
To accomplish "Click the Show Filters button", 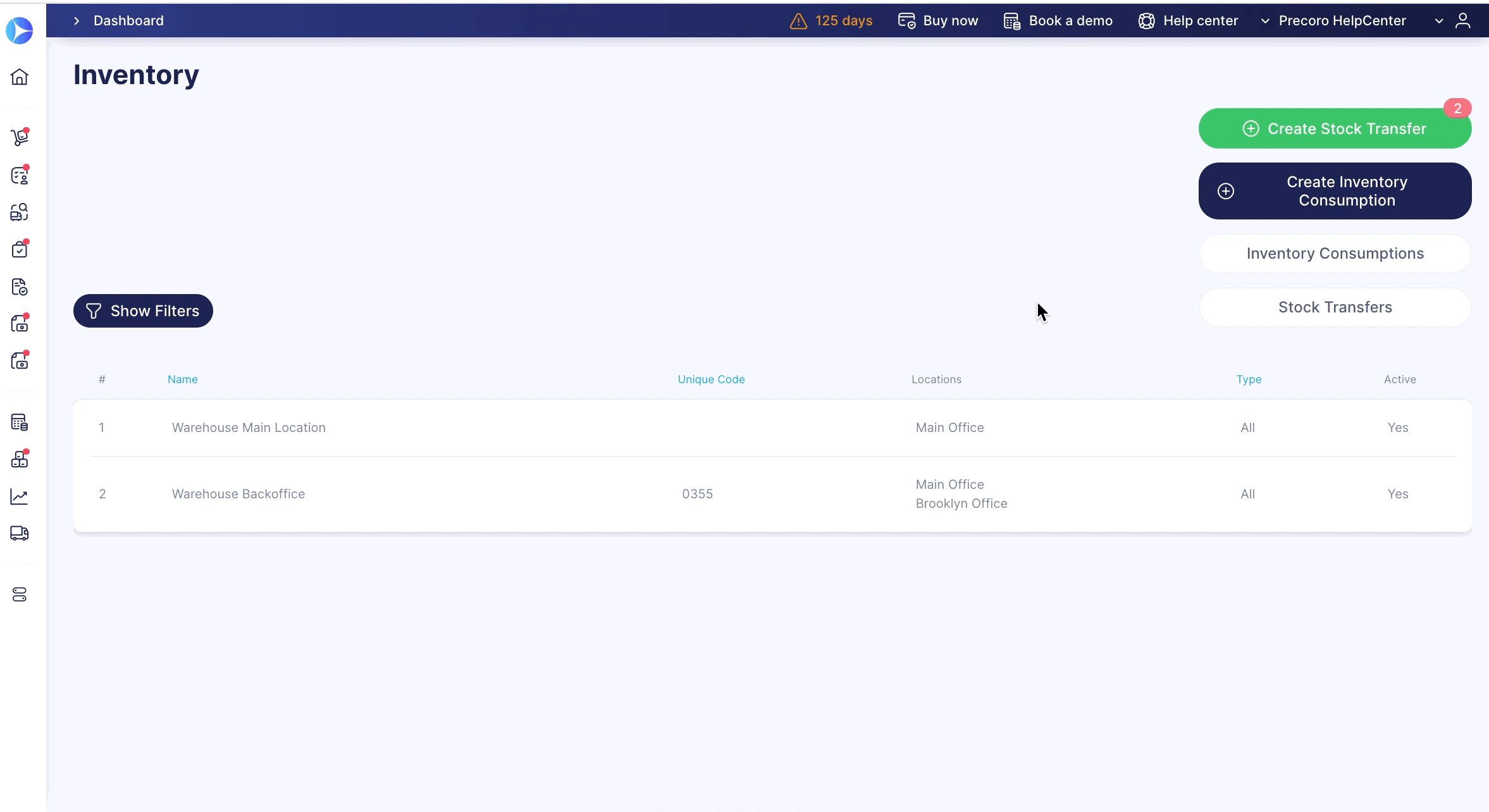I will (143, 311).
